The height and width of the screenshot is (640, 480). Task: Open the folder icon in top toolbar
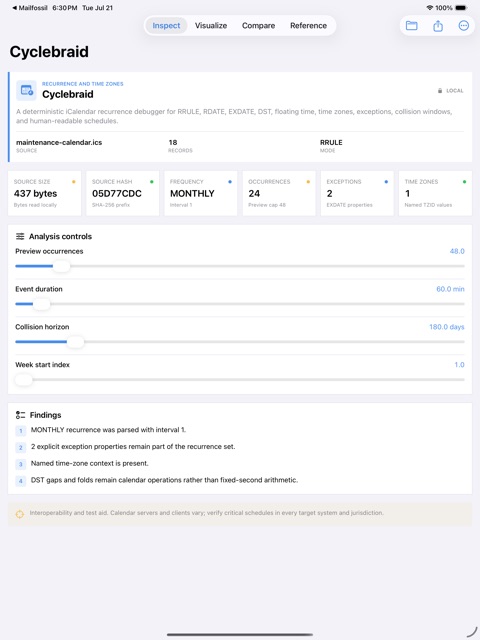click(411, 26)
